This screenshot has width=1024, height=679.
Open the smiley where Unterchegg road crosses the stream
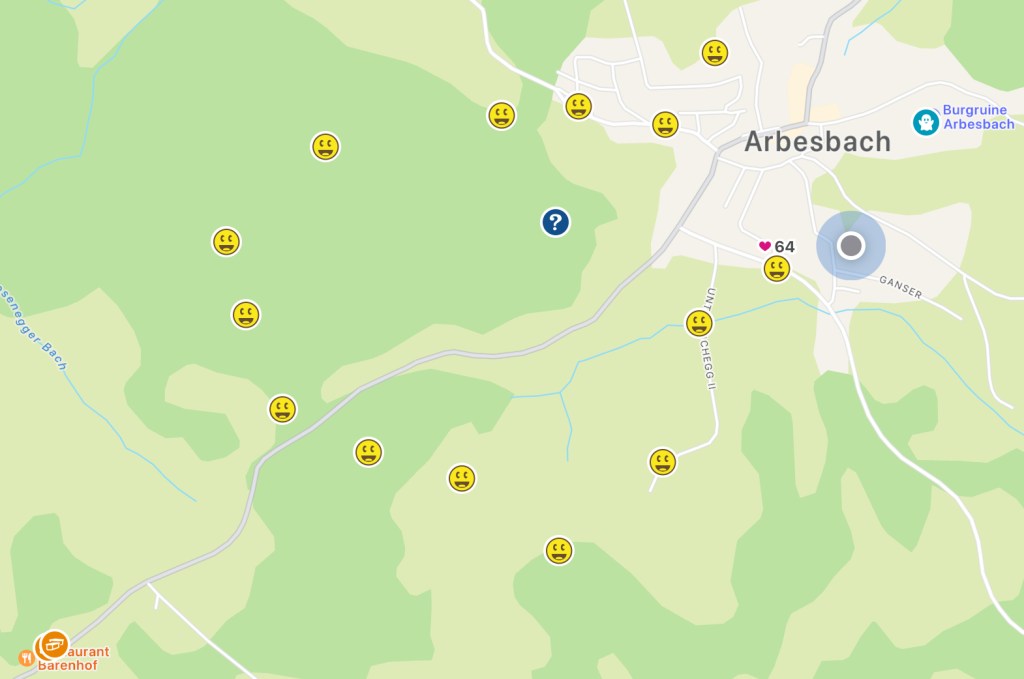(x=699, y=323)
